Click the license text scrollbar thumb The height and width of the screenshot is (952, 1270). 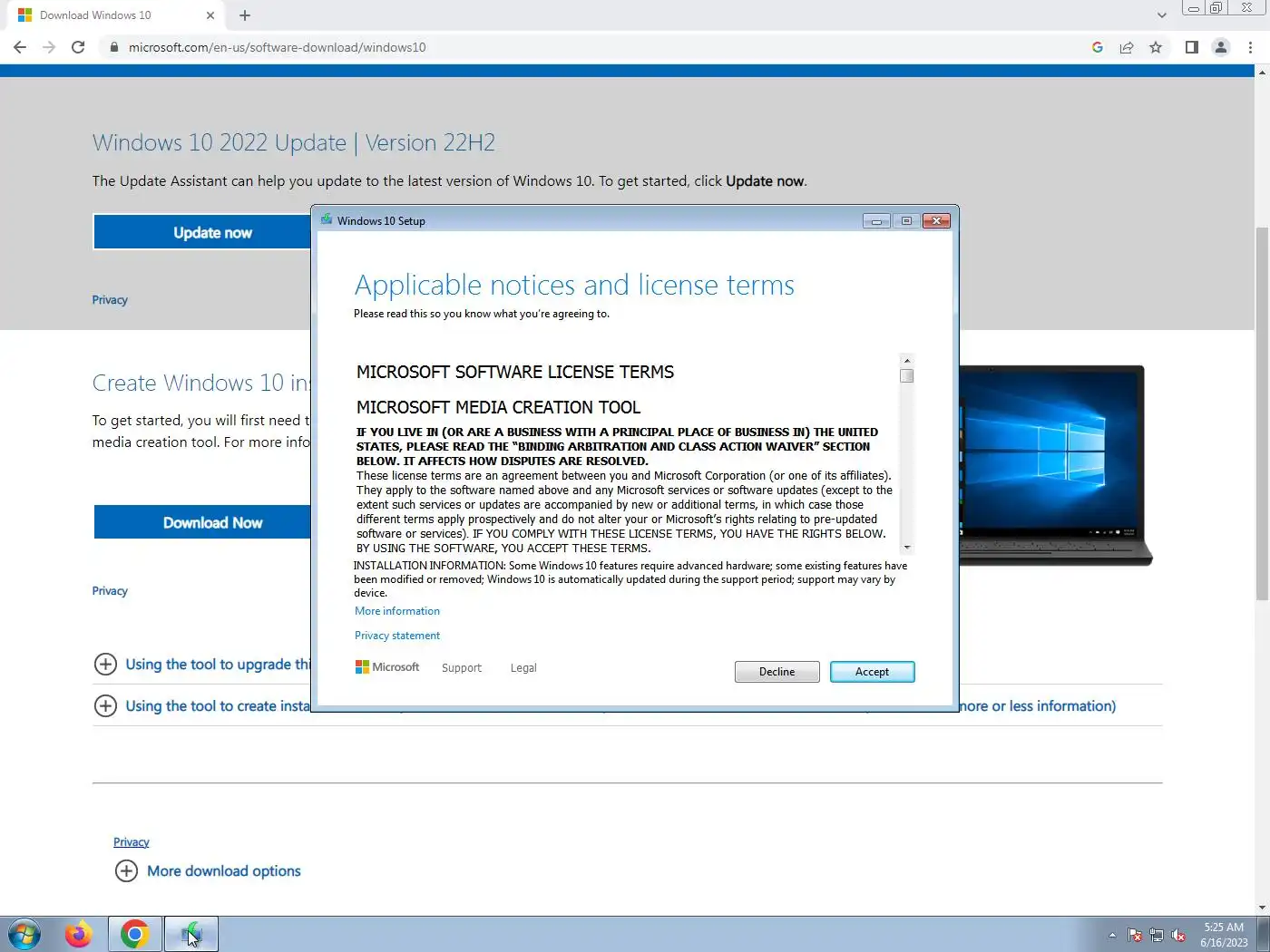906,376
